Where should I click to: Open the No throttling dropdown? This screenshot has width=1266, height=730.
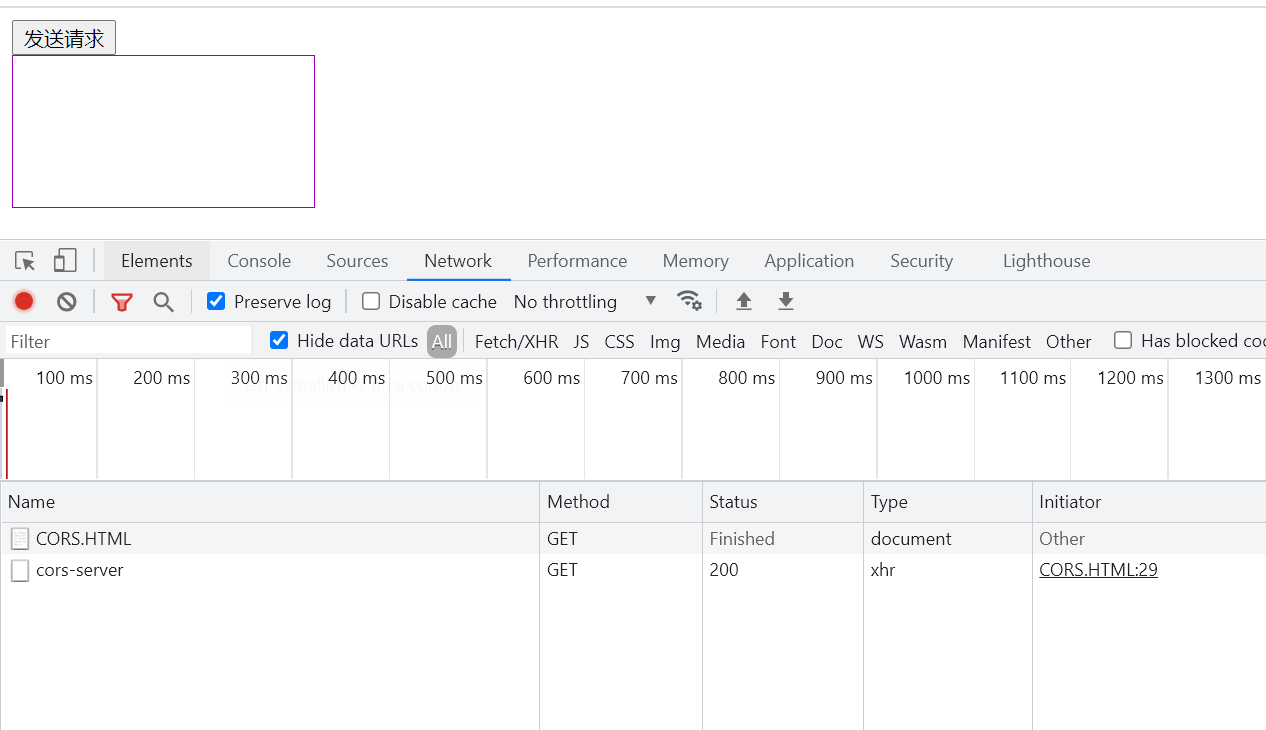[x=585, y=301]
